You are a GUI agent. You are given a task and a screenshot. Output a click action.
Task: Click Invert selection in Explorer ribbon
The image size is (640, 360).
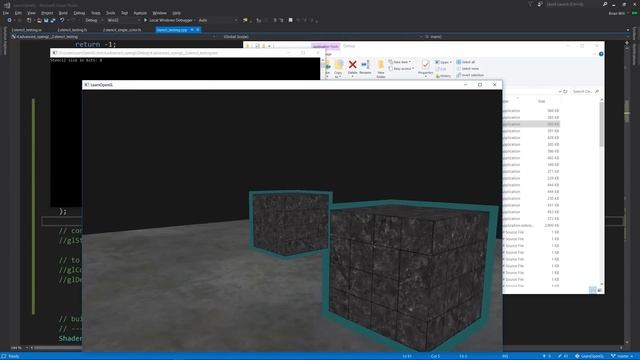tap(470, 75)
